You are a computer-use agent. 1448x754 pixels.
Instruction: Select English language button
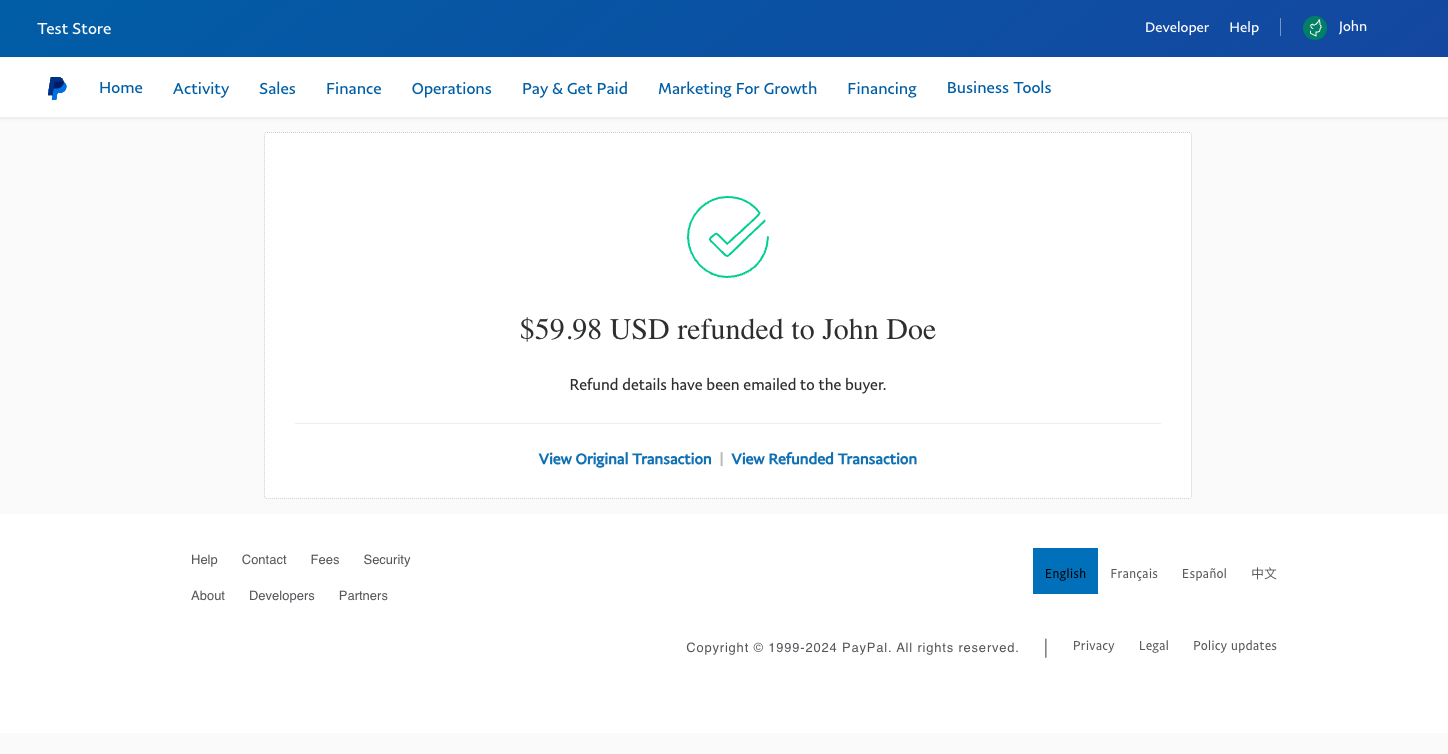1065,572
